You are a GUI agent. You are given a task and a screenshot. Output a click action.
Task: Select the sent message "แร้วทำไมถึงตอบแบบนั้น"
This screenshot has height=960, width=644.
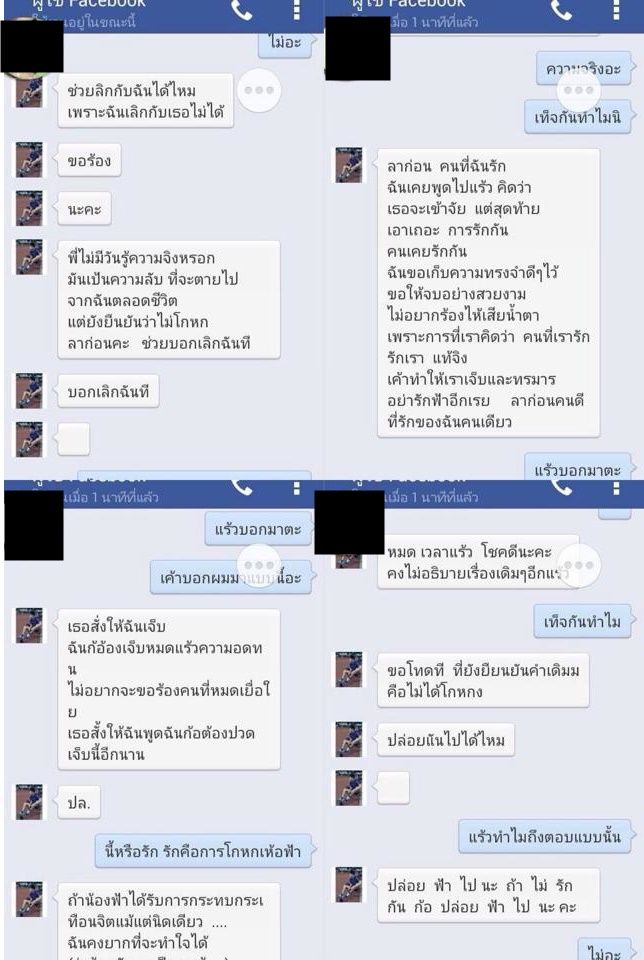click(545, 836)
